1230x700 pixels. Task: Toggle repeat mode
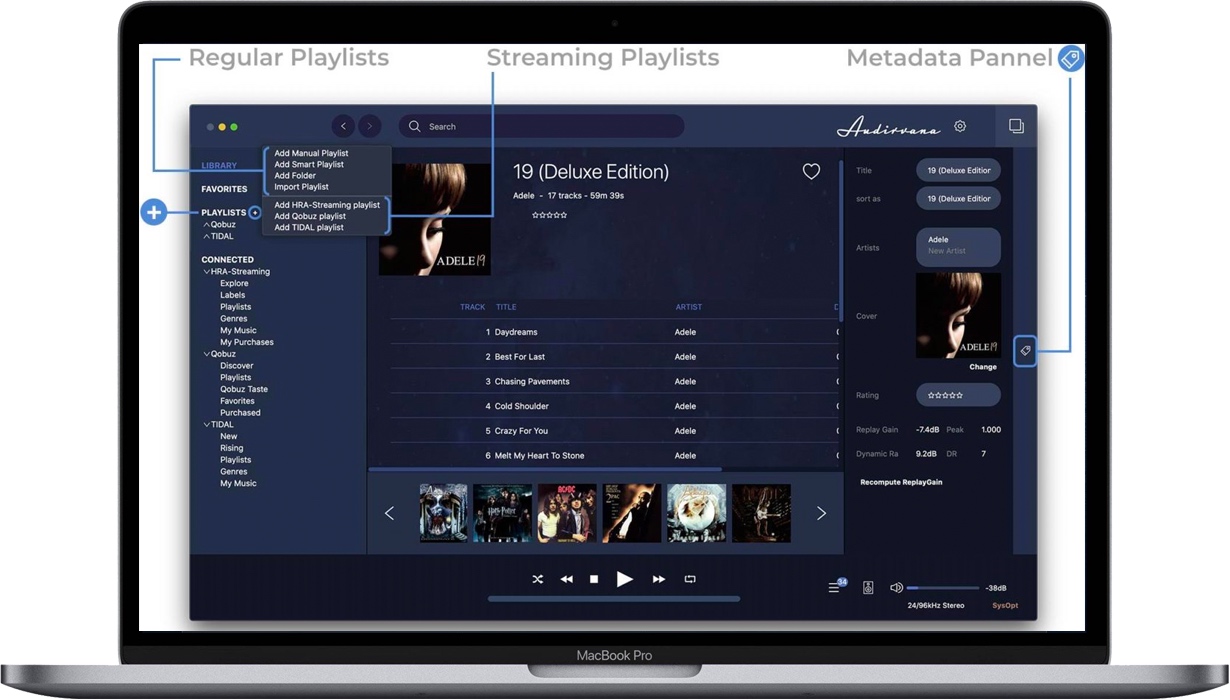point(690,579)
